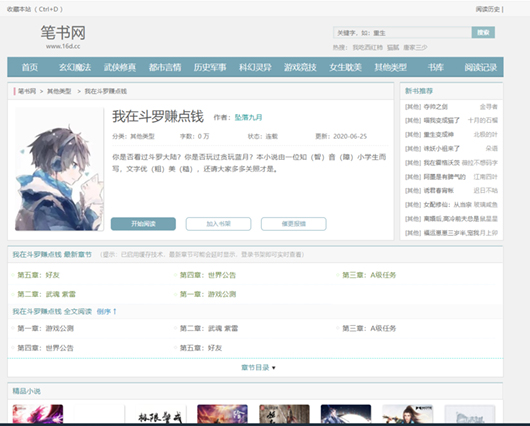This screenshot has height=426, width=530.
Task: Expand the 章节目录 dropdown
Action: 258,368
